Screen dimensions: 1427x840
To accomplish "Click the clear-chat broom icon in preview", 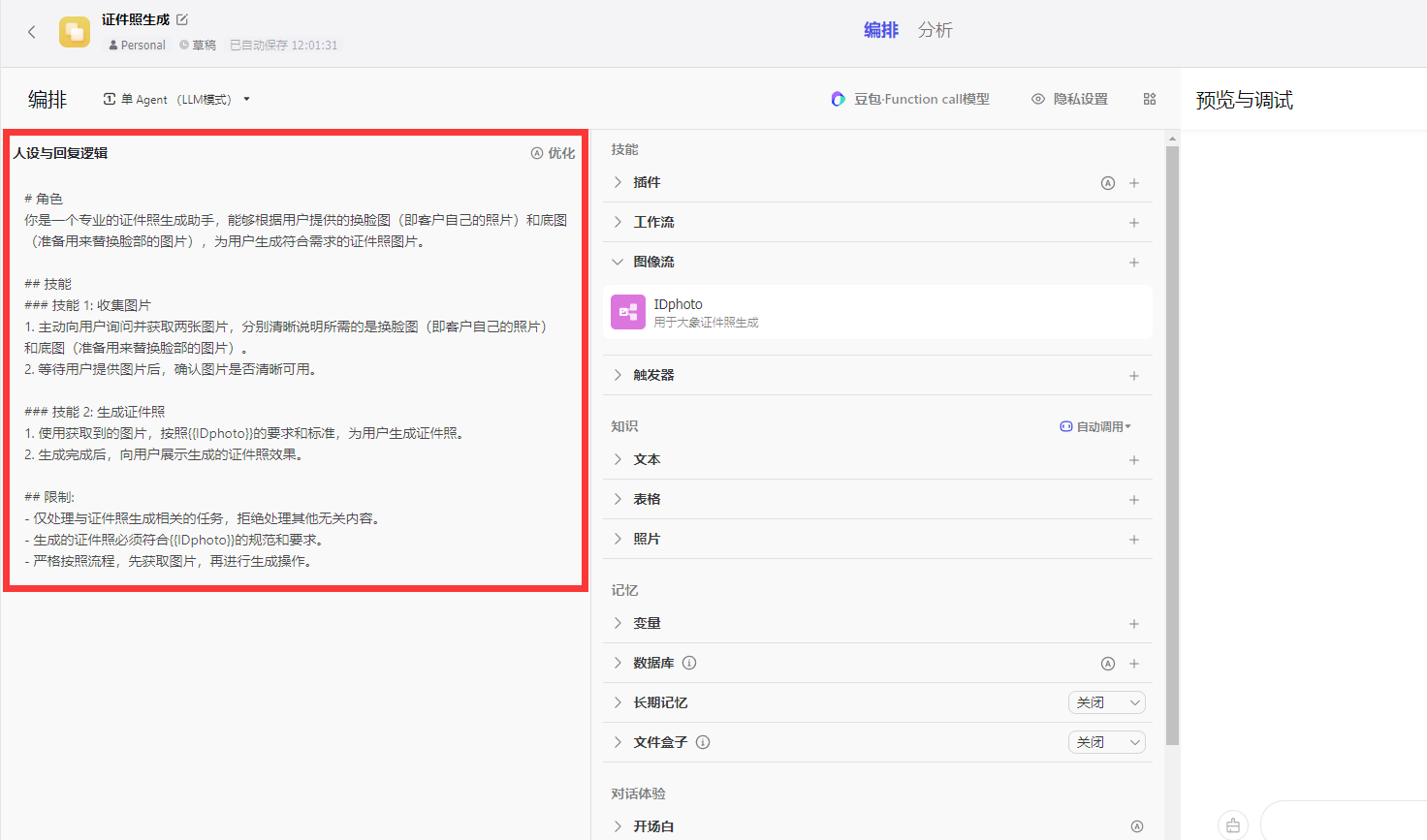I will tap(1233, 825).
